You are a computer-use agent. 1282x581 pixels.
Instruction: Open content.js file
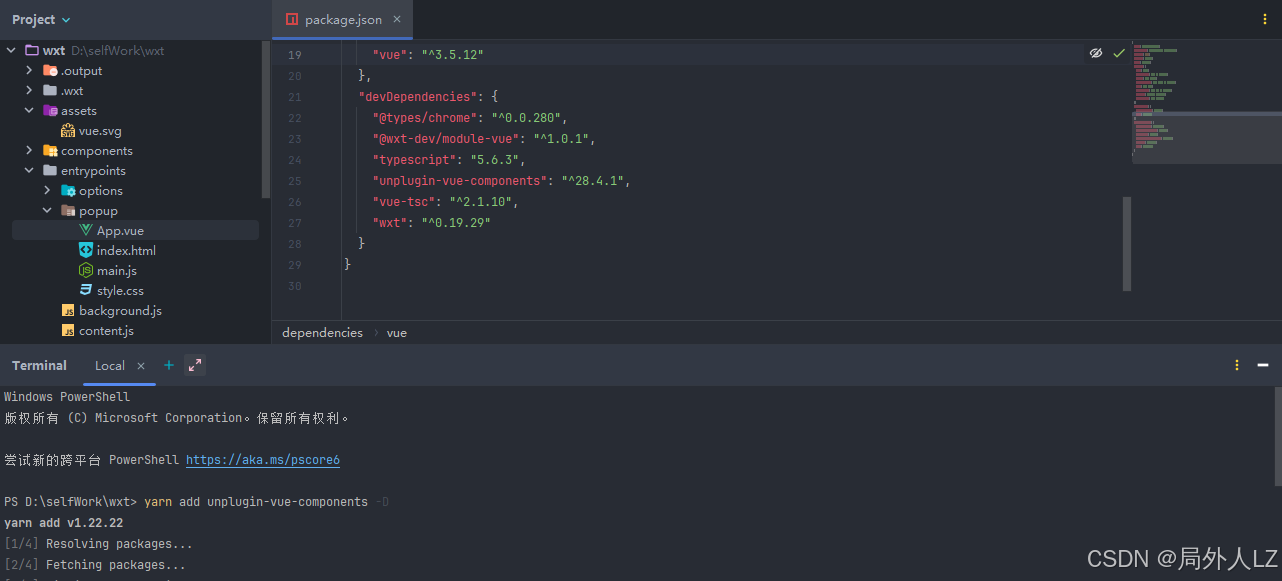pos(106,330)
